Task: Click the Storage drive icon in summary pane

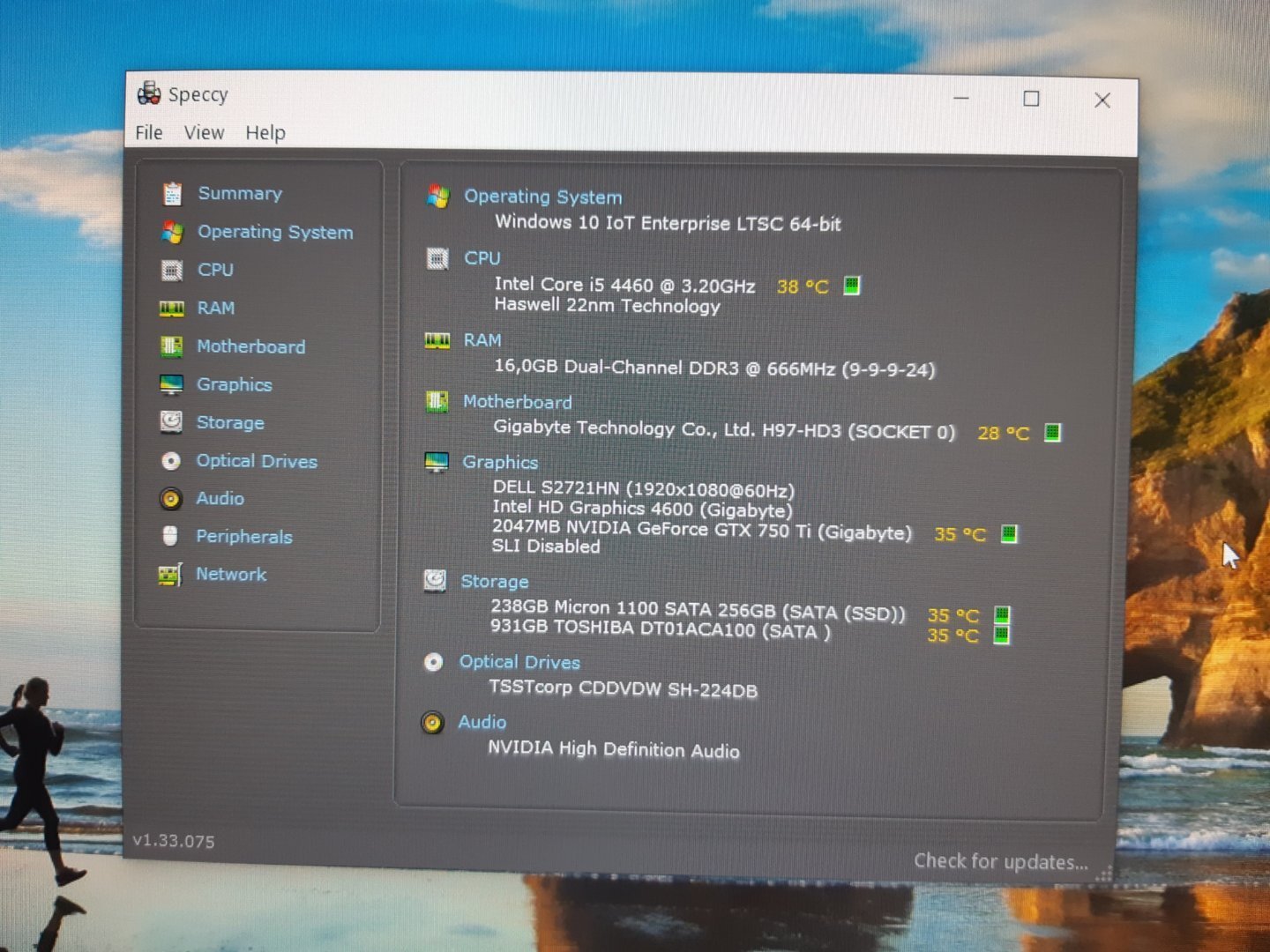Action: (x=435, y=580)
